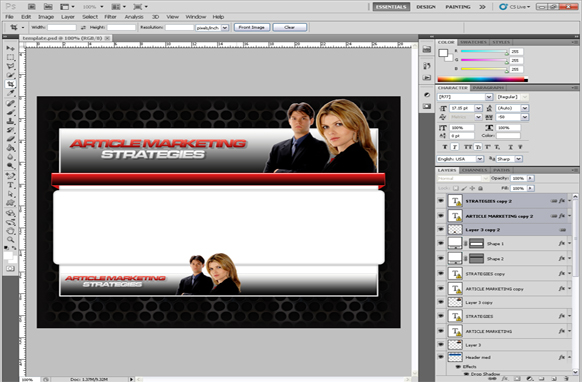Hide the Layer 3 copy layer
This screenshot has width=582, height=382.
tap(441, 302)
